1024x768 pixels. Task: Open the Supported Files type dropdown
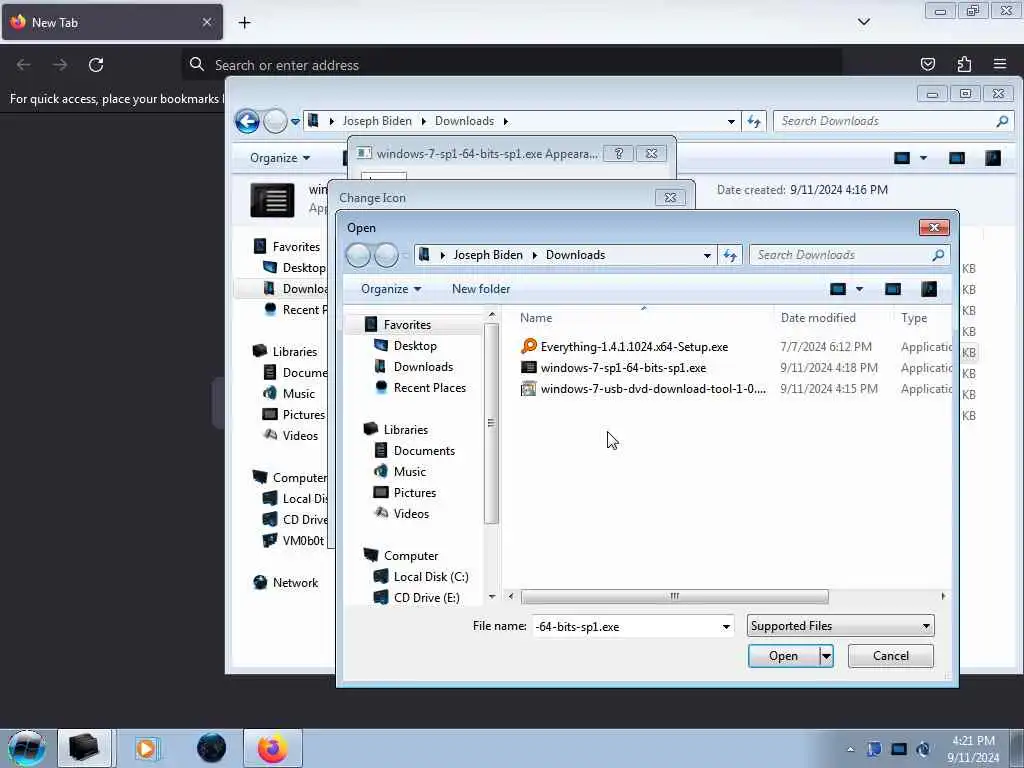(x=840, y=626)
